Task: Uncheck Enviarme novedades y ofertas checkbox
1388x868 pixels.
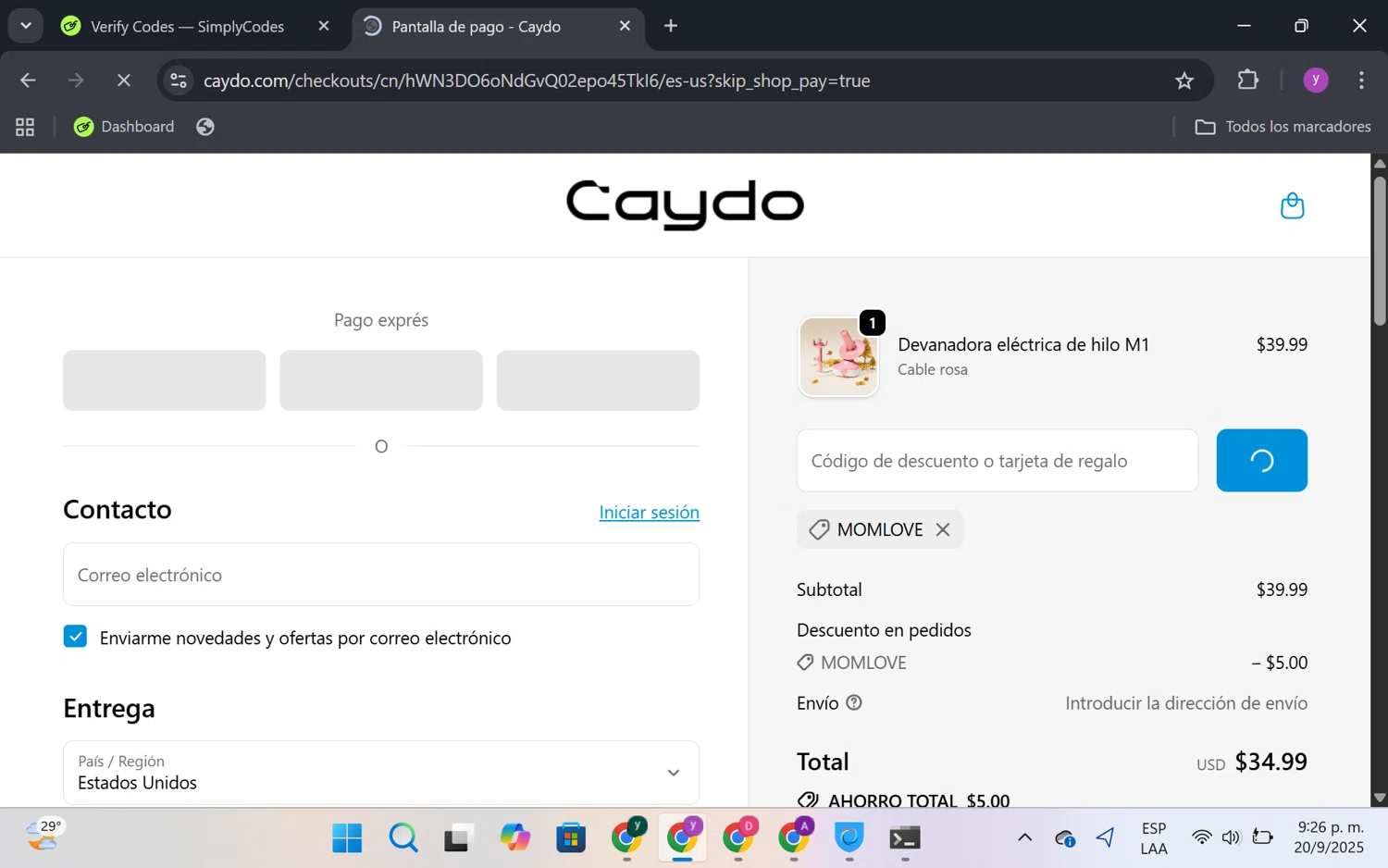Action: point(75,637)
